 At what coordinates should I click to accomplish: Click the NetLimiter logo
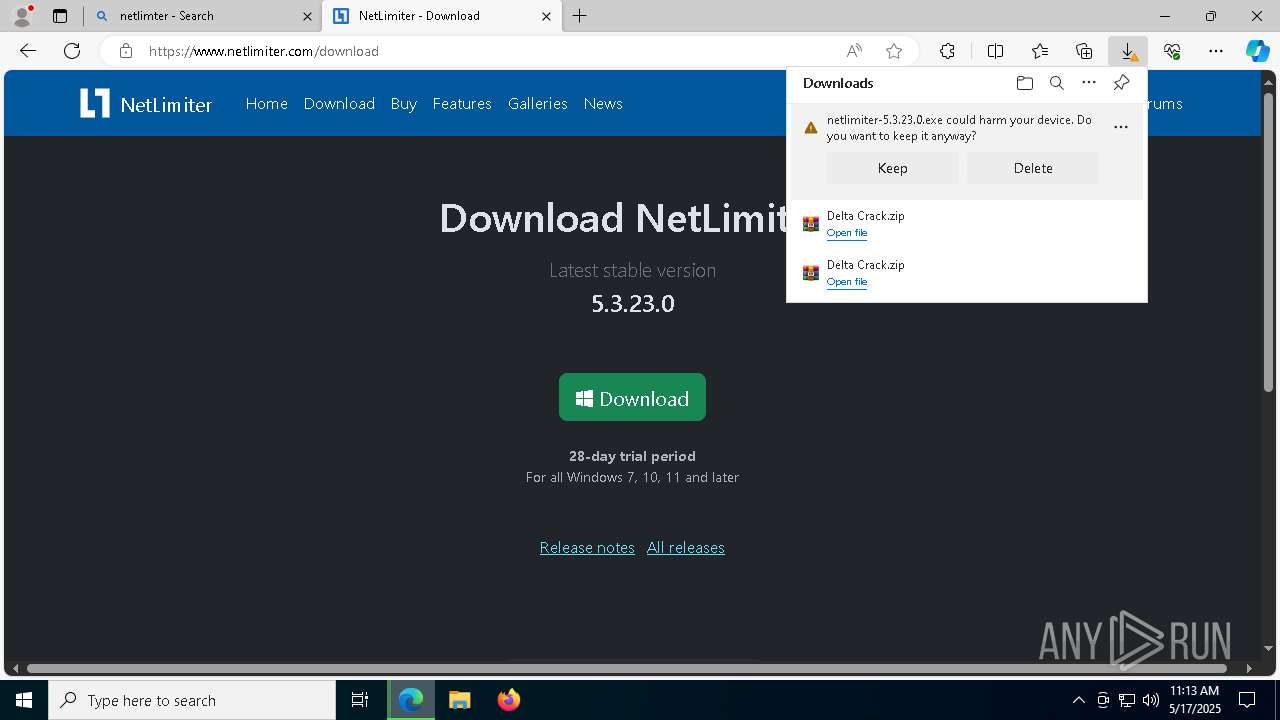click(146, 103)
